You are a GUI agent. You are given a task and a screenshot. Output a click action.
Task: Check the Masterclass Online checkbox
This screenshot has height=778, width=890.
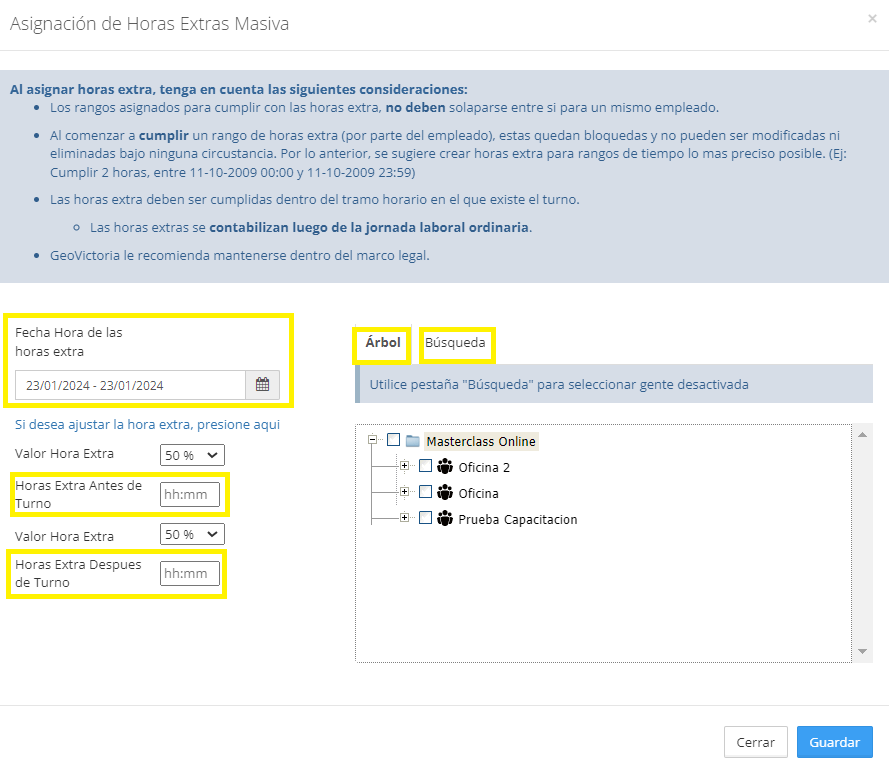click(393, 440)
